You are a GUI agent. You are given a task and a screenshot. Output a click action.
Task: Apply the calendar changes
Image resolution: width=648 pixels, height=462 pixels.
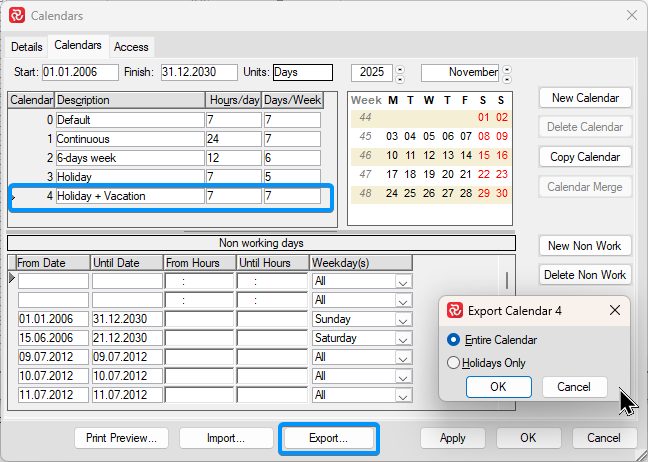453,438
